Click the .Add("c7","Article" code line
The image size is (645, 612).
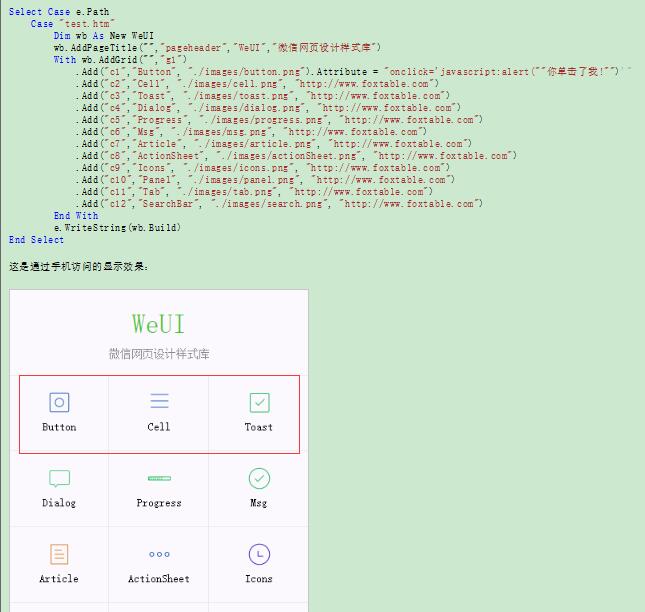[274, 144]
